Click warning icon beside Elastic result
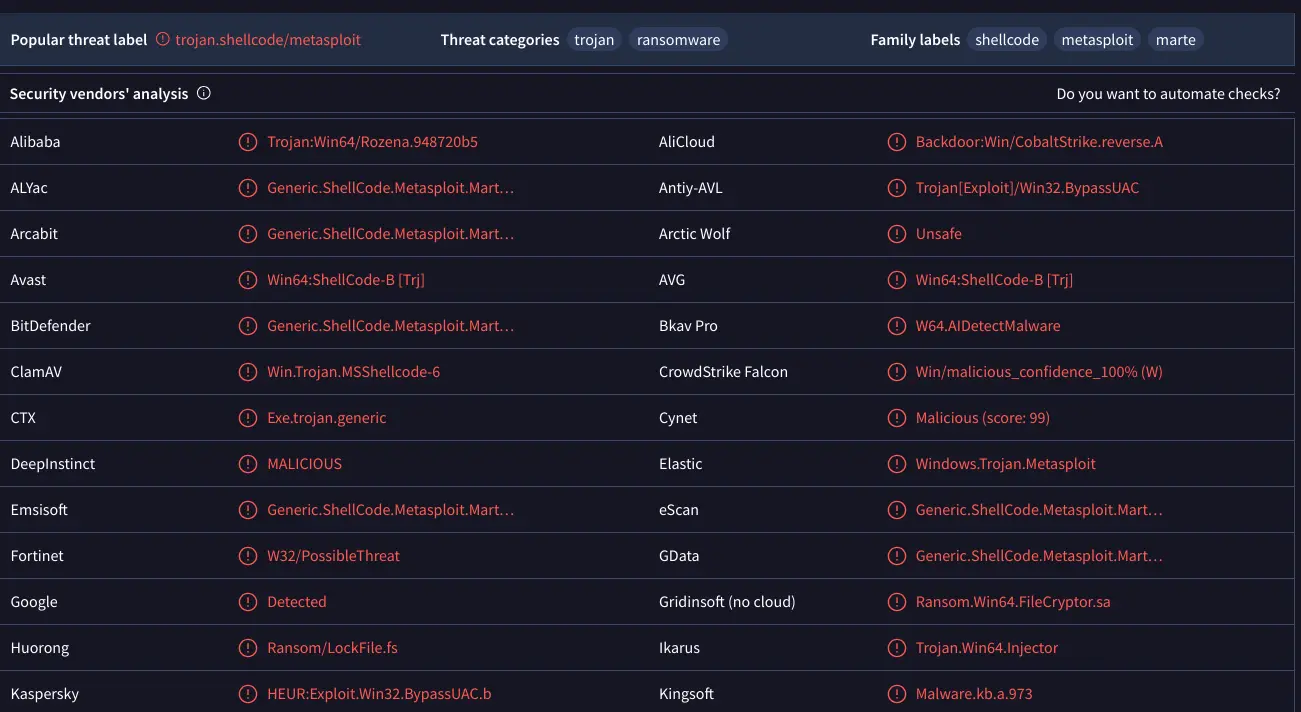Viewport: 1301px width, 712px height. tap(897, 464)
